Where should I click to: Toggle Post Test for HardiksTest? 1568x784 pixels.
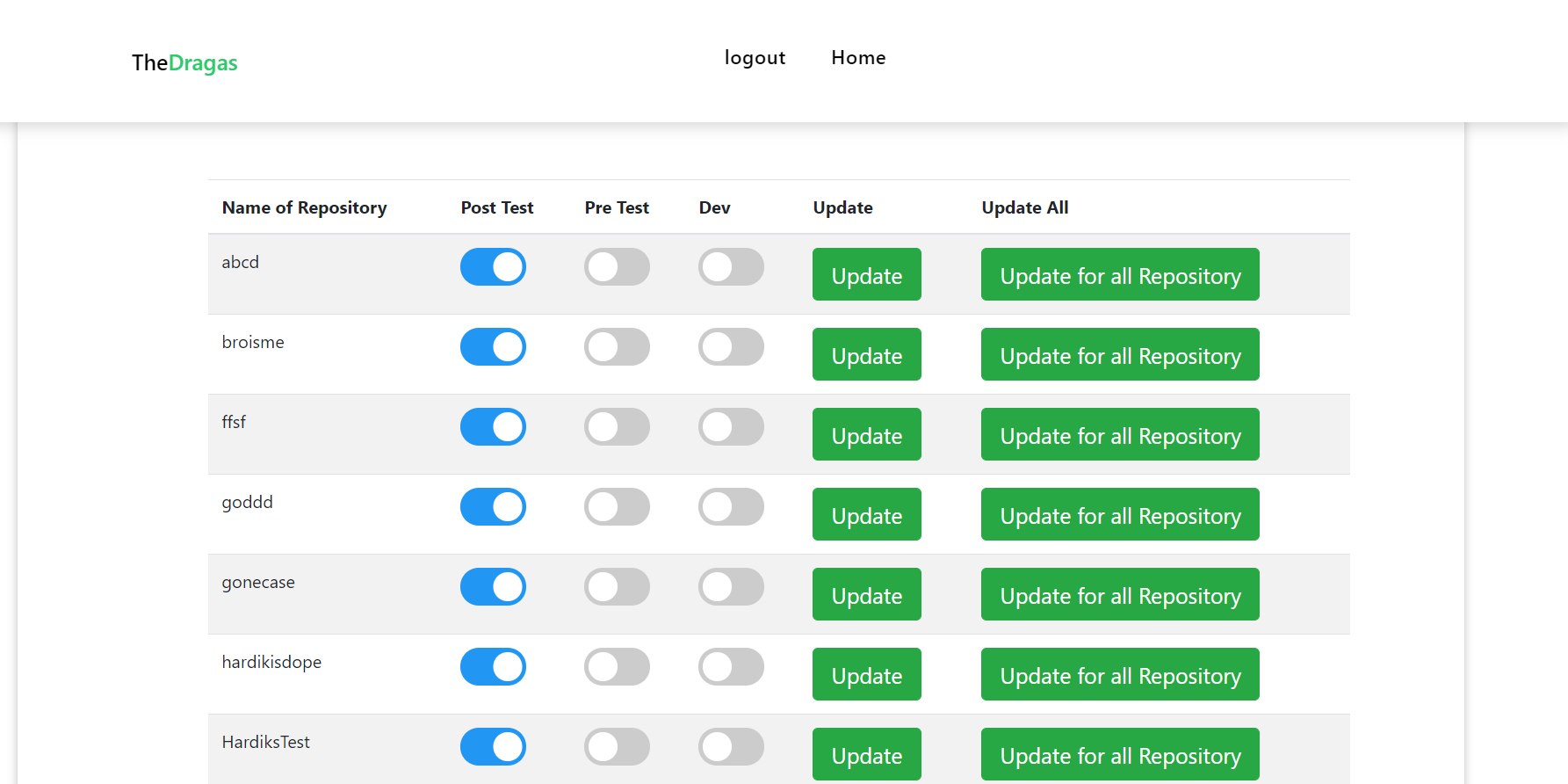coord(493,746)
